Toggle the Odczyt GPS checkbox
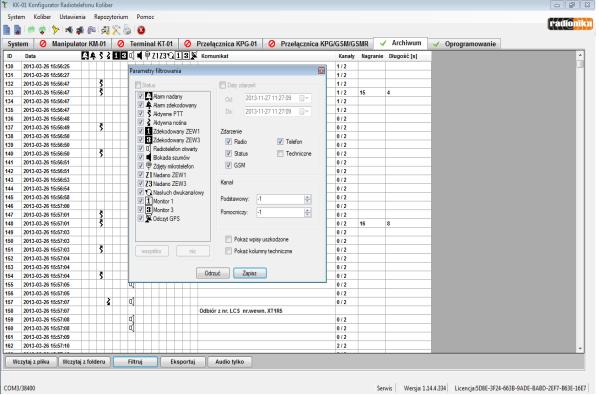599x395 pixels. (x=140, y=219)
